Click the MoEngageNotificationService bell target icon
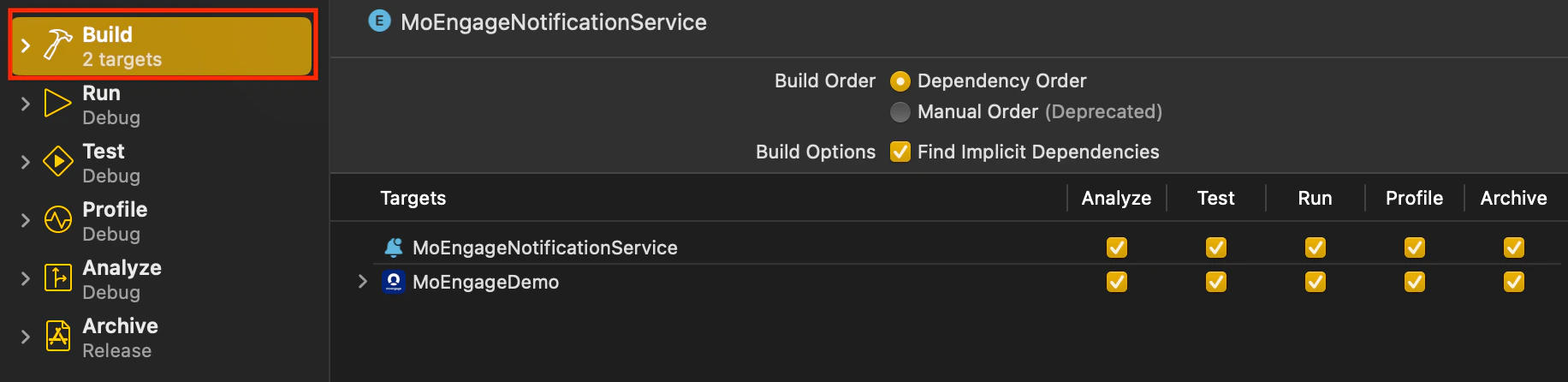The height and width of the screenshot is (382, 1568). 394,248
